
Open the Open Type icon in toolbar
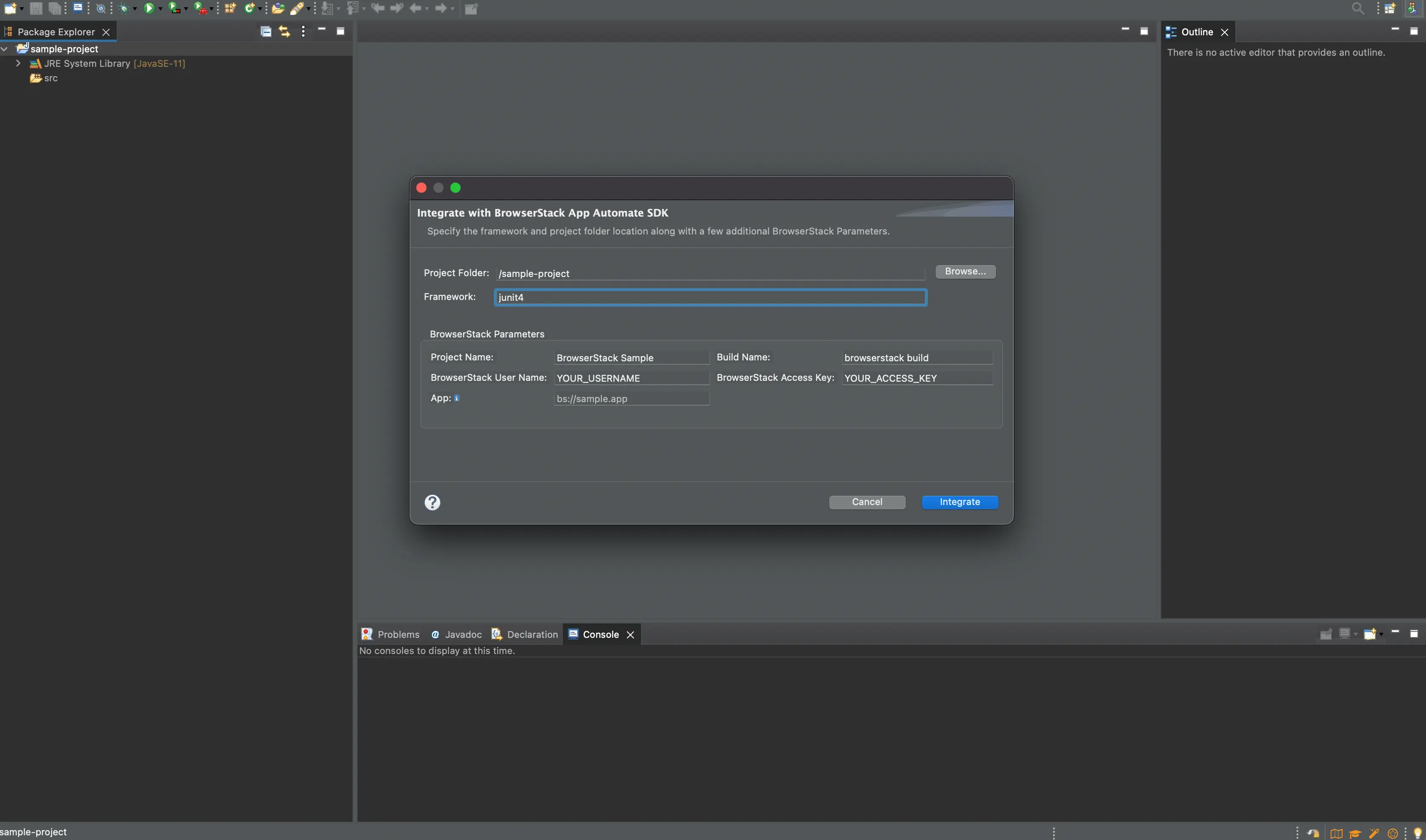click(x=278, y=8)
